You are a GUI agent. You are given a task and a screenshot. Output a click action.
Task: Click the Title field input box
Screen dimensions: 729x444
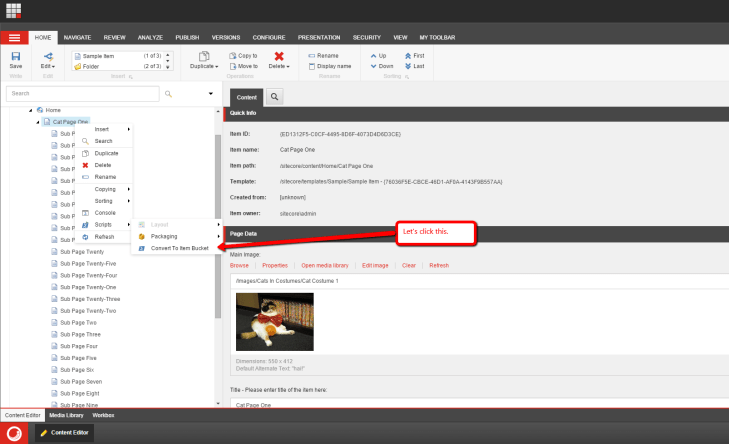click(x=479, y=404)
